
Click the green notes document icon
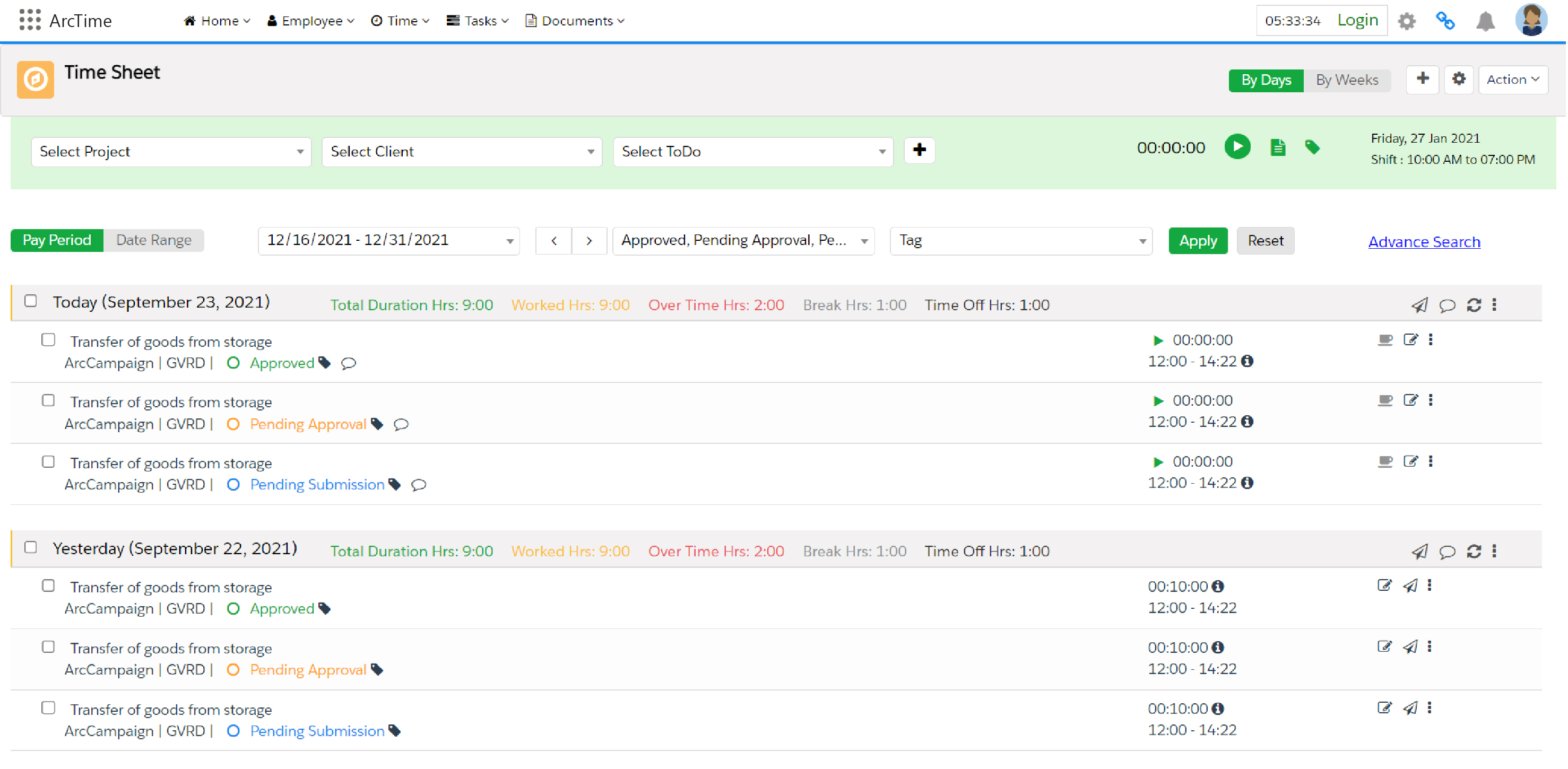pos(1278,147)
